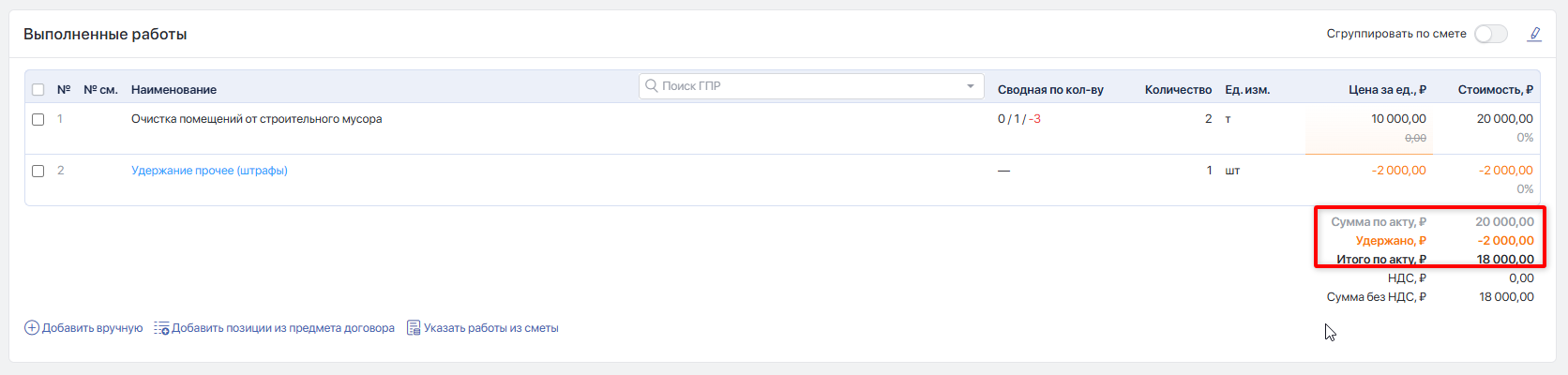Click 'Добавить вручную' link

click(x=92, y=328)
